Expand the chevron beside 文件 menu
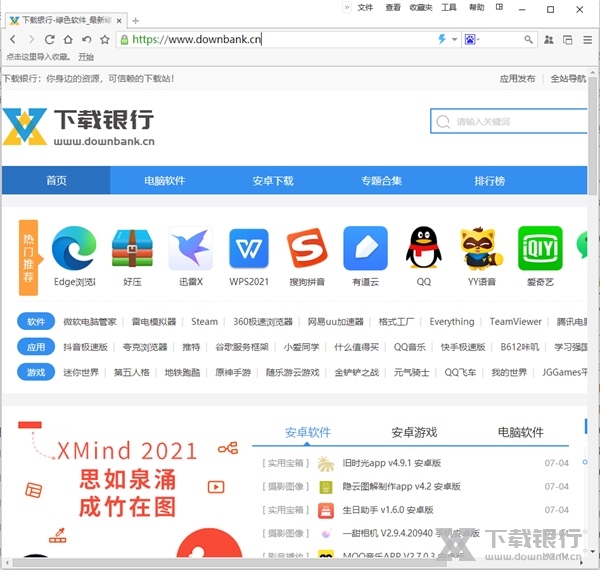The image size is (600, 570). 347,7
